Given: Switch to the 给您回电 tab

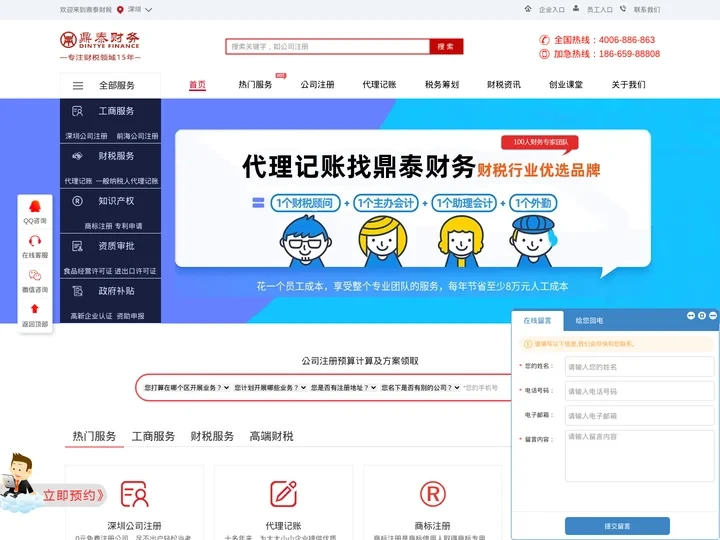Looking at the screenshot, I should tap(589, 321).
